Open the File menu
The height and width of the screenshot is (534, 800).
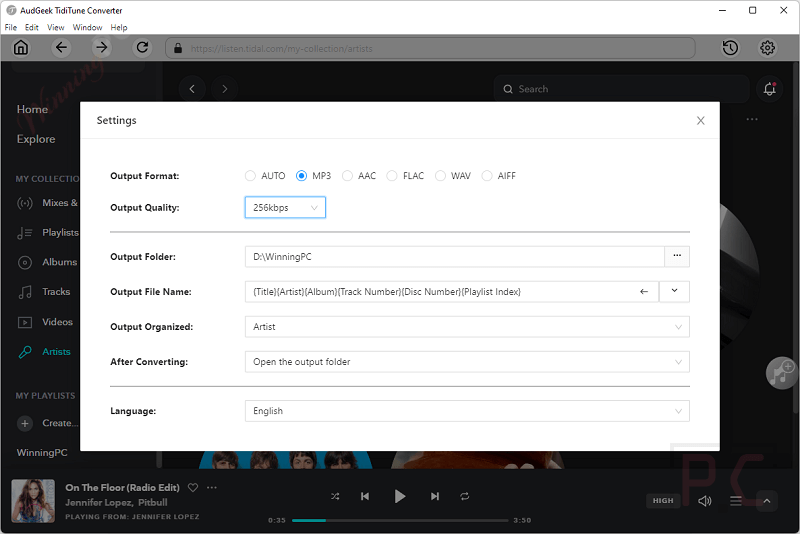(11, 28)
